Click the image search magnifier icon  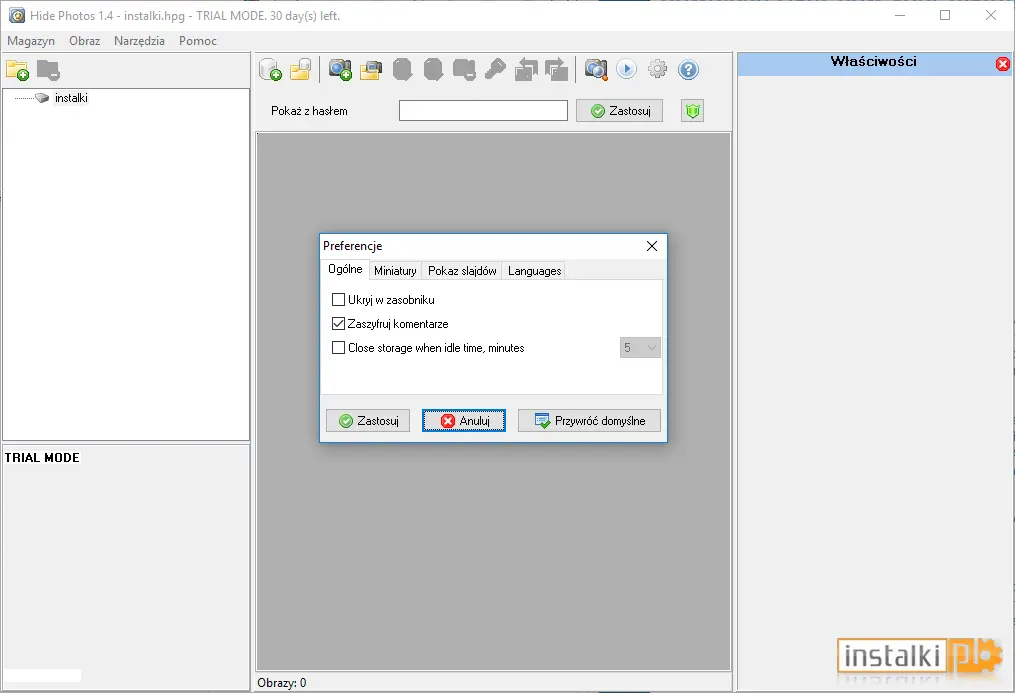click(x=596, y=69)
